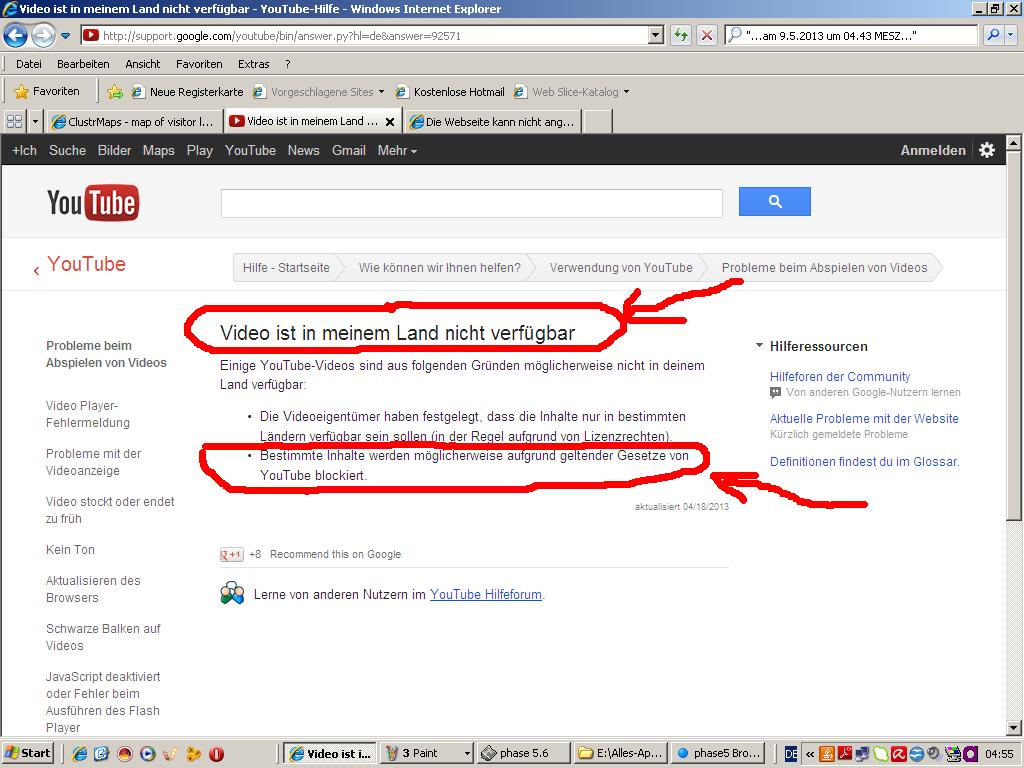Screen dimensions: 1024x768
Task: Click the green Refresh page icon
Action: coord(680,36)
